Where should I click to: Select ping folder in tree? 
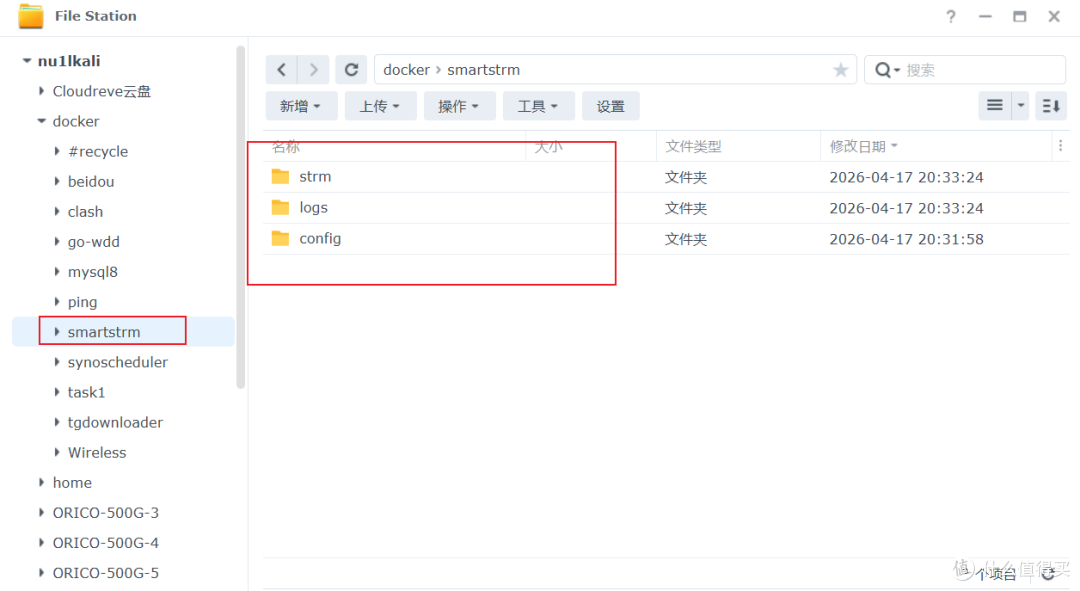point(82,302)
